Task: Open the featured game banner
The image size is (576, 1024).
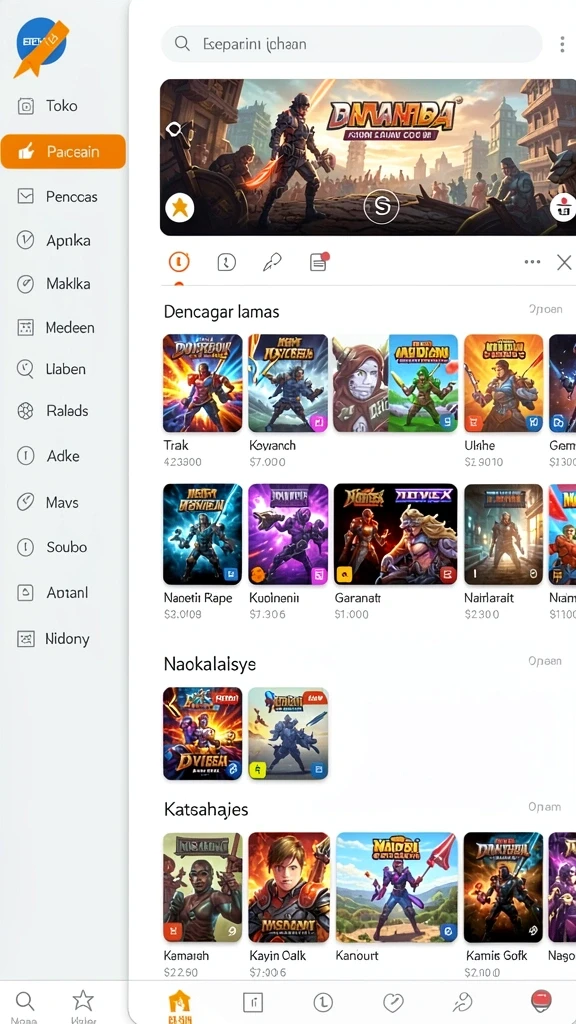Action: [x=368, y=157]
